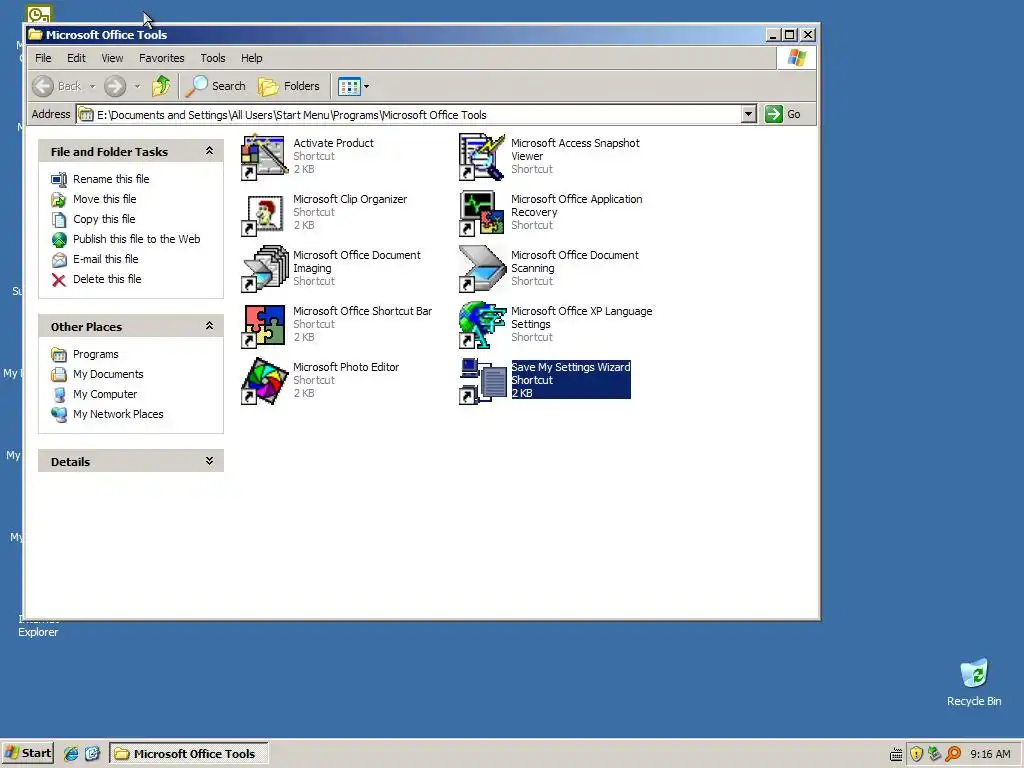Open the File menu
1024x768 pixels.
[x=43, y=58]
